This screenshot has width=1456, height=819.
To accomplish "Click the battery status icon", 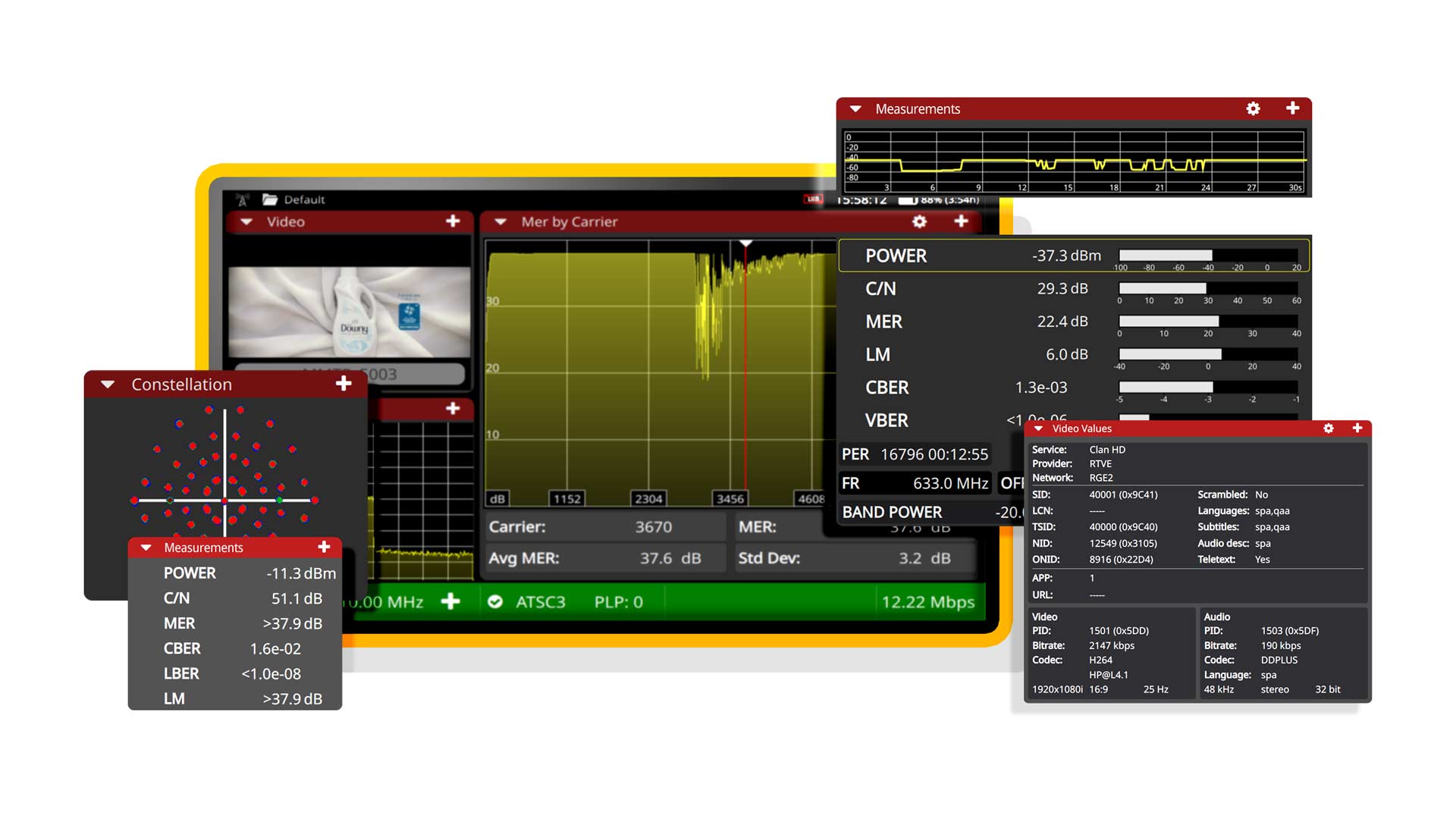I will (x=908, y=200).
